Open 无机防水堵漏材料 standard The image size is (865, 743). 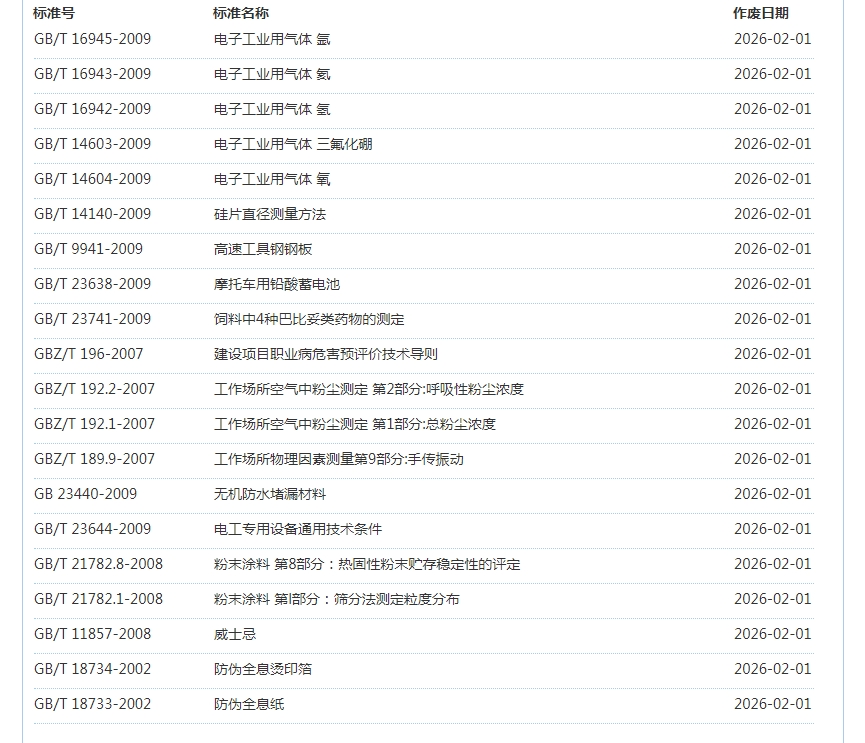270,494
